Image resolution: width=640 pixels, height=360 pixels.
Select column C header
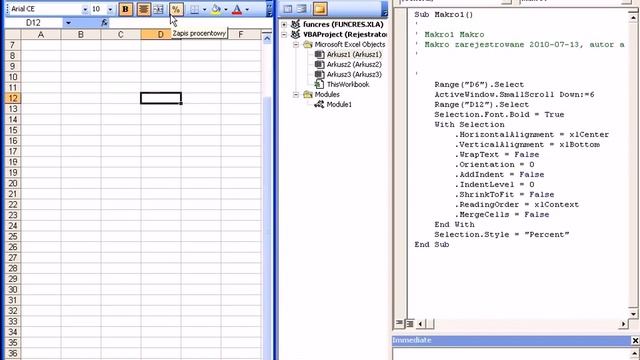coord(121,35)
